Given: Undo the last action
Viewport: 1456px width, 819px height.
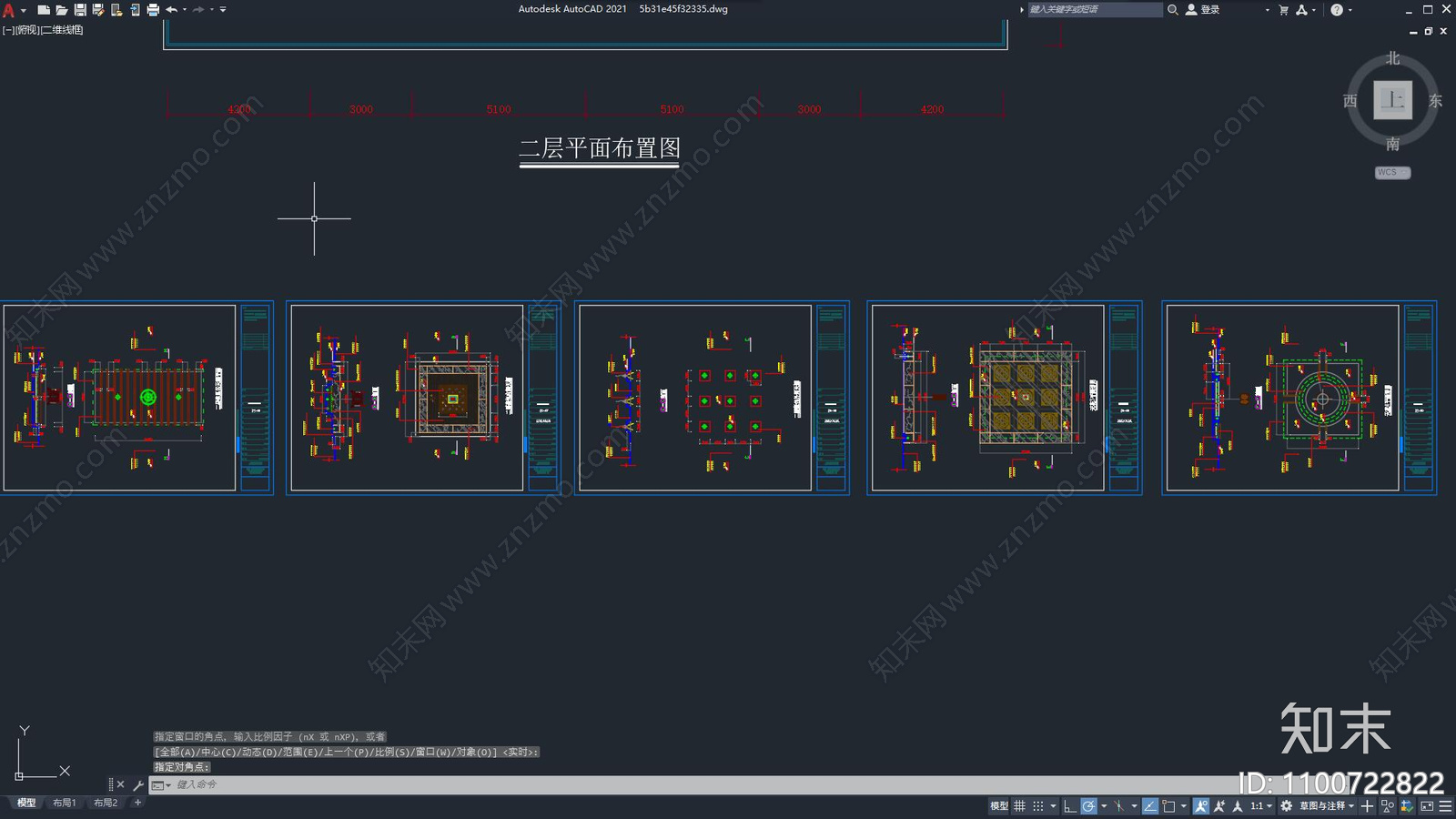Looking at the screenshot, I should pyautogui.click(x=171, y=10).
